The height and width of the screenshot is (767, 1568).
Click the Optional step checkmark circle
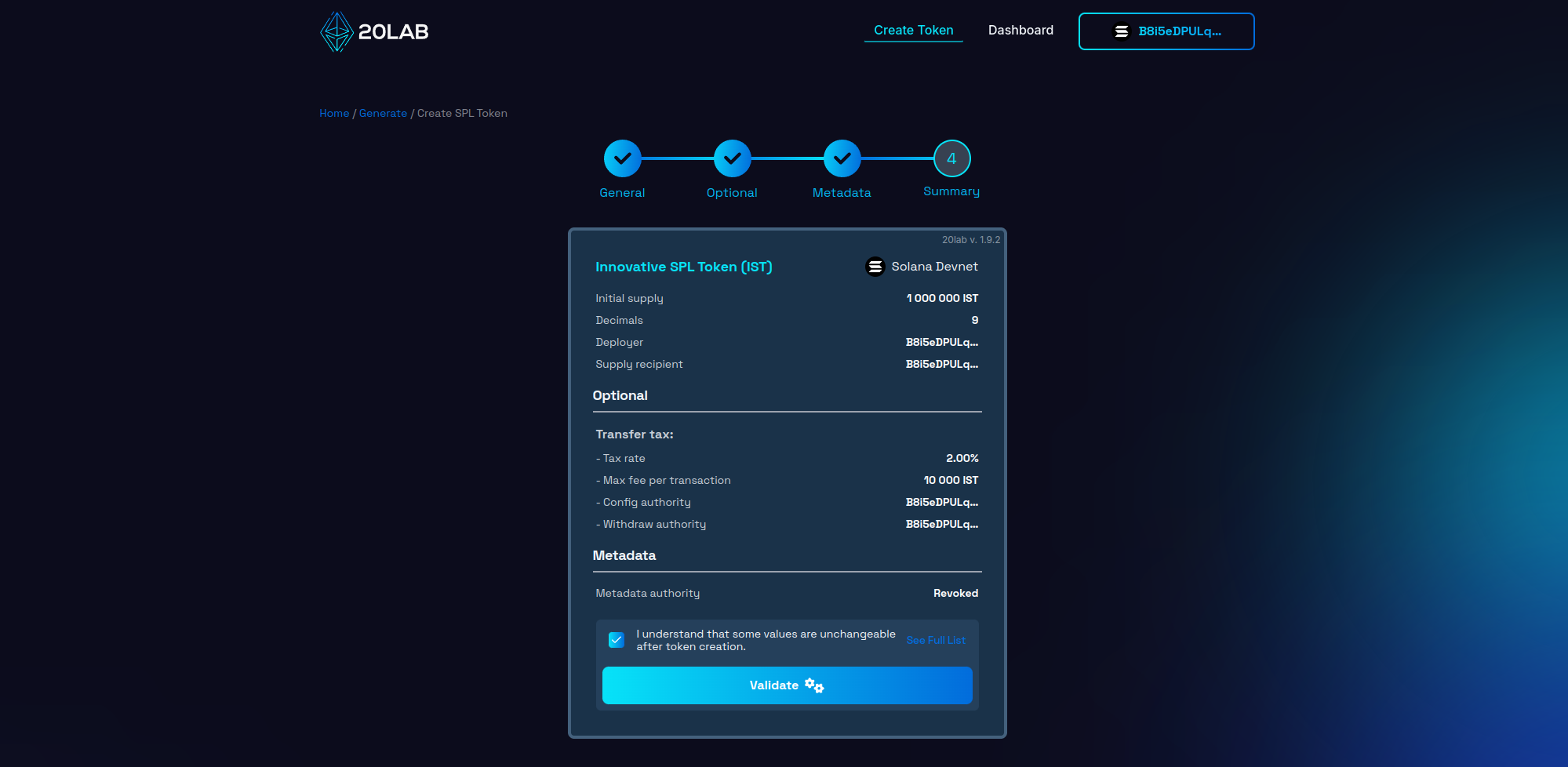[733, 158]
